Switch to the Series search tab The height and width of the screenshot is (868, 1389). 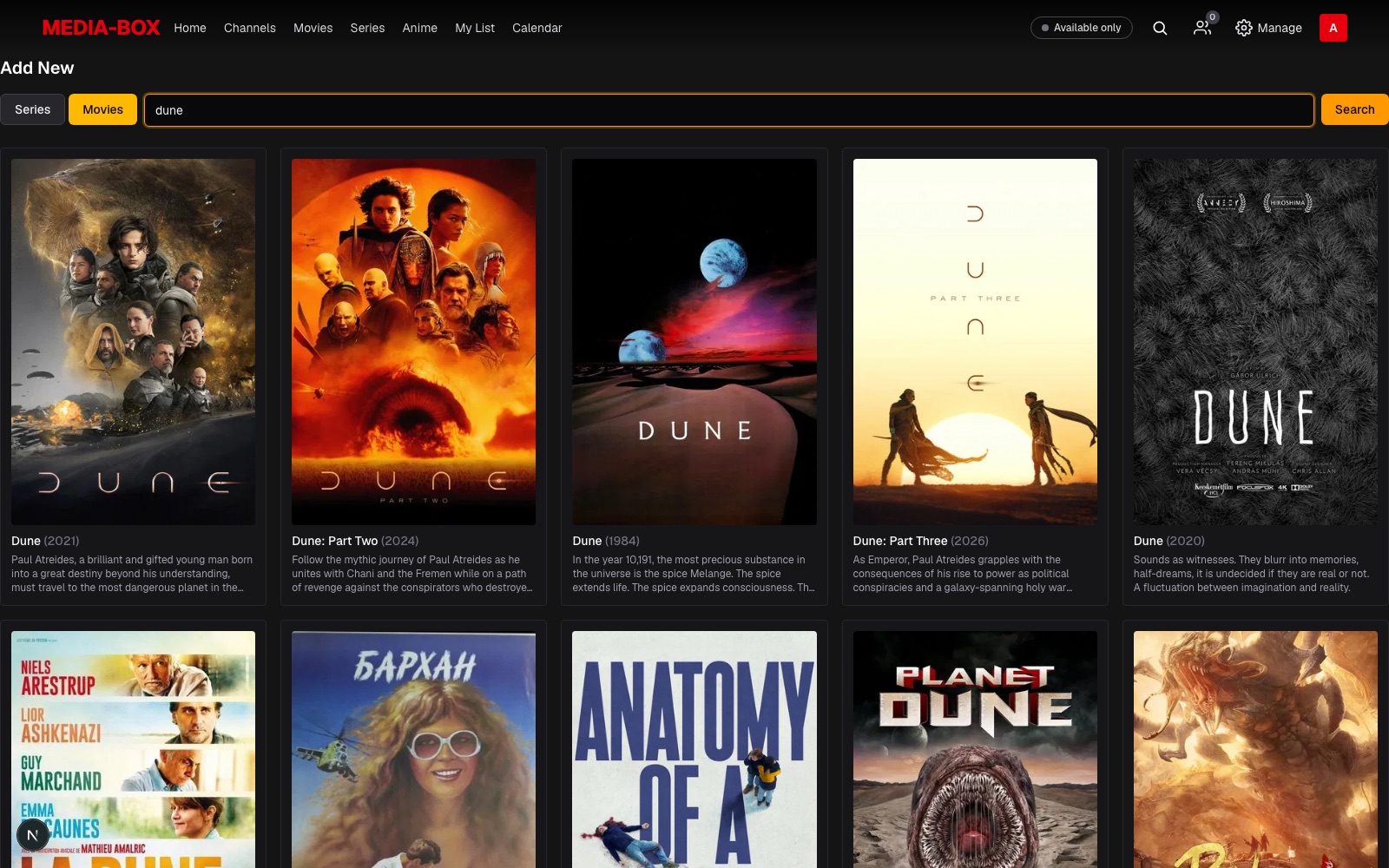tap(33, 109)
